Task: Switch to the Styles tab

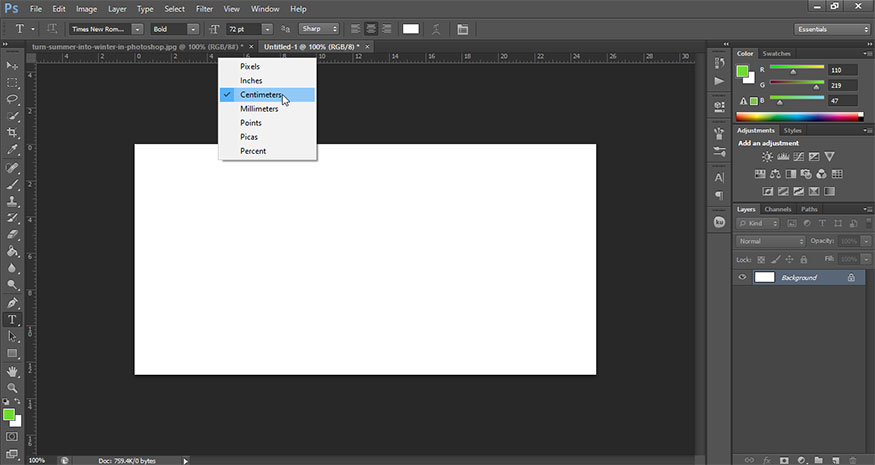Action: [x=792, y=131]
